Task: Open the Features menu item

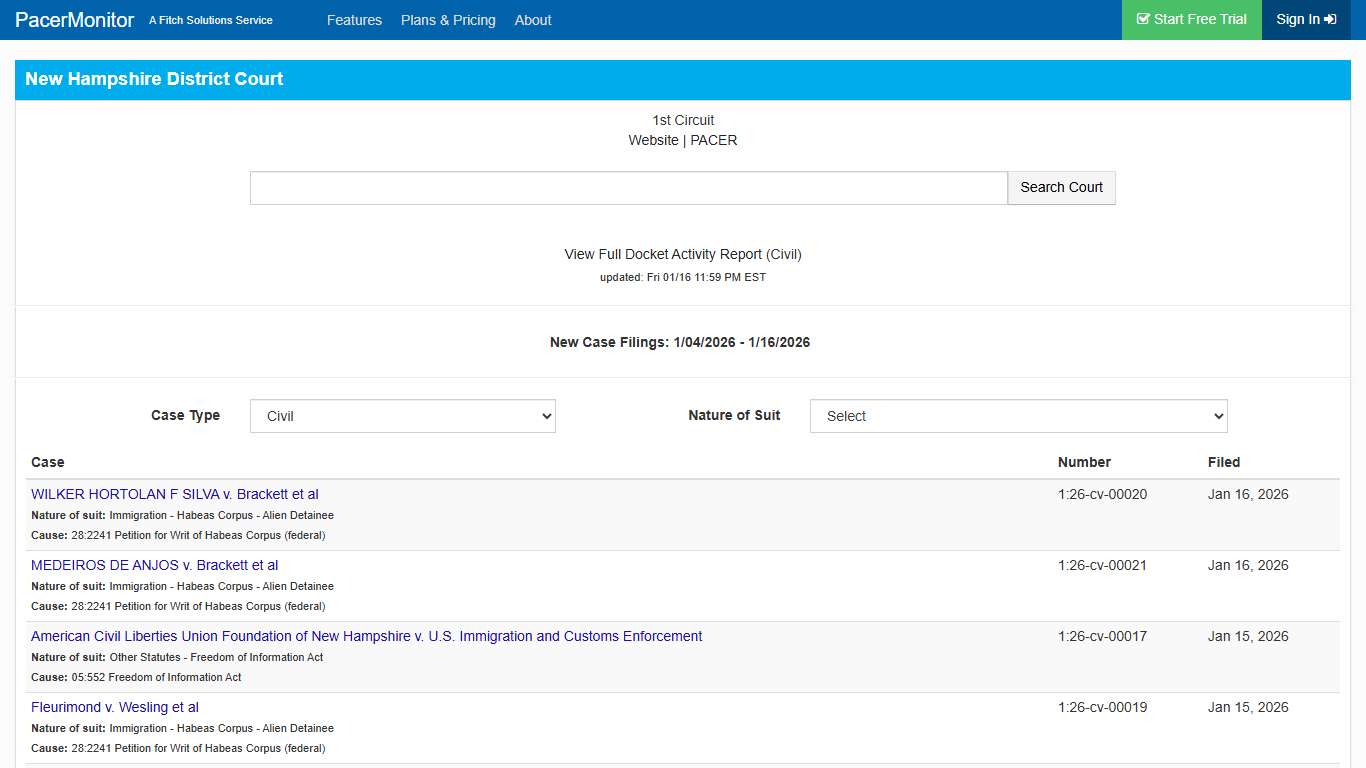Action: [355, 20]
